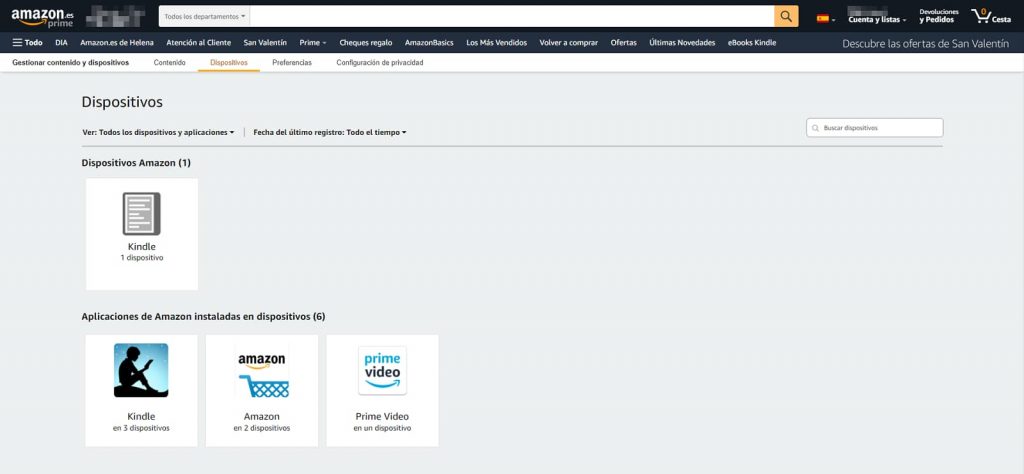This screenshot has width=1024, height=474.
Task: Open the Todos los departamentos dropdown
Action: (x=204, y=16)
